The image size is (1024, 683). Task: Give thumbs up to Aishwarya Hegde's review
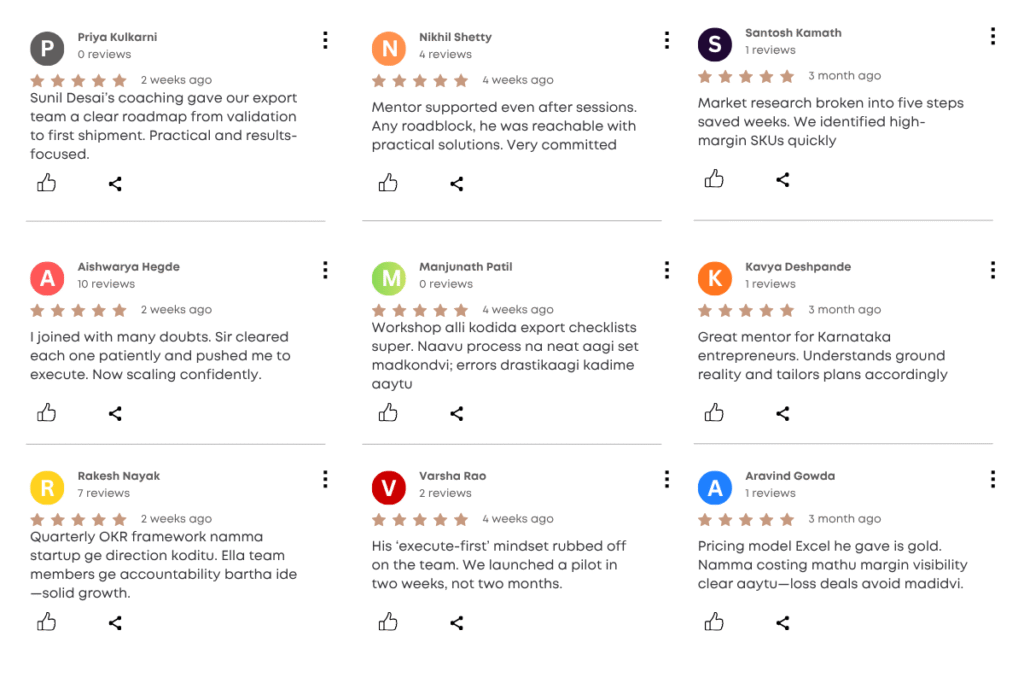tap(46, 413)
